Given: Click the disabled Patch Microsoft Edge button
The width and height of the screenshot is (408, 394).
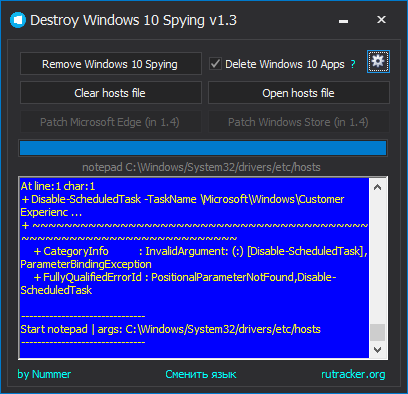Looking at the screenshot, I should tap(111, 122).
